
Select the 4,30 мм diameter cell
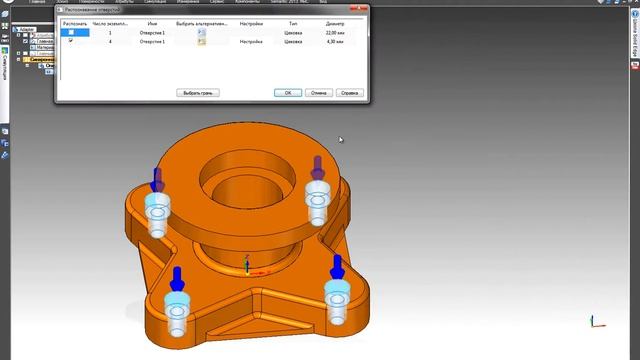coord(335,42)
